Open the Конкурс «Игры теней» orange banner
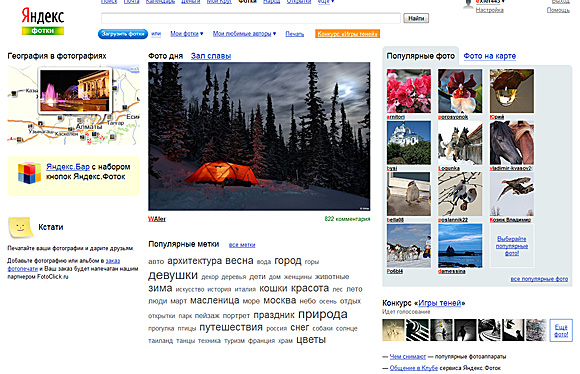The height and width of the screenshot is (374, 580). point(347,34)
